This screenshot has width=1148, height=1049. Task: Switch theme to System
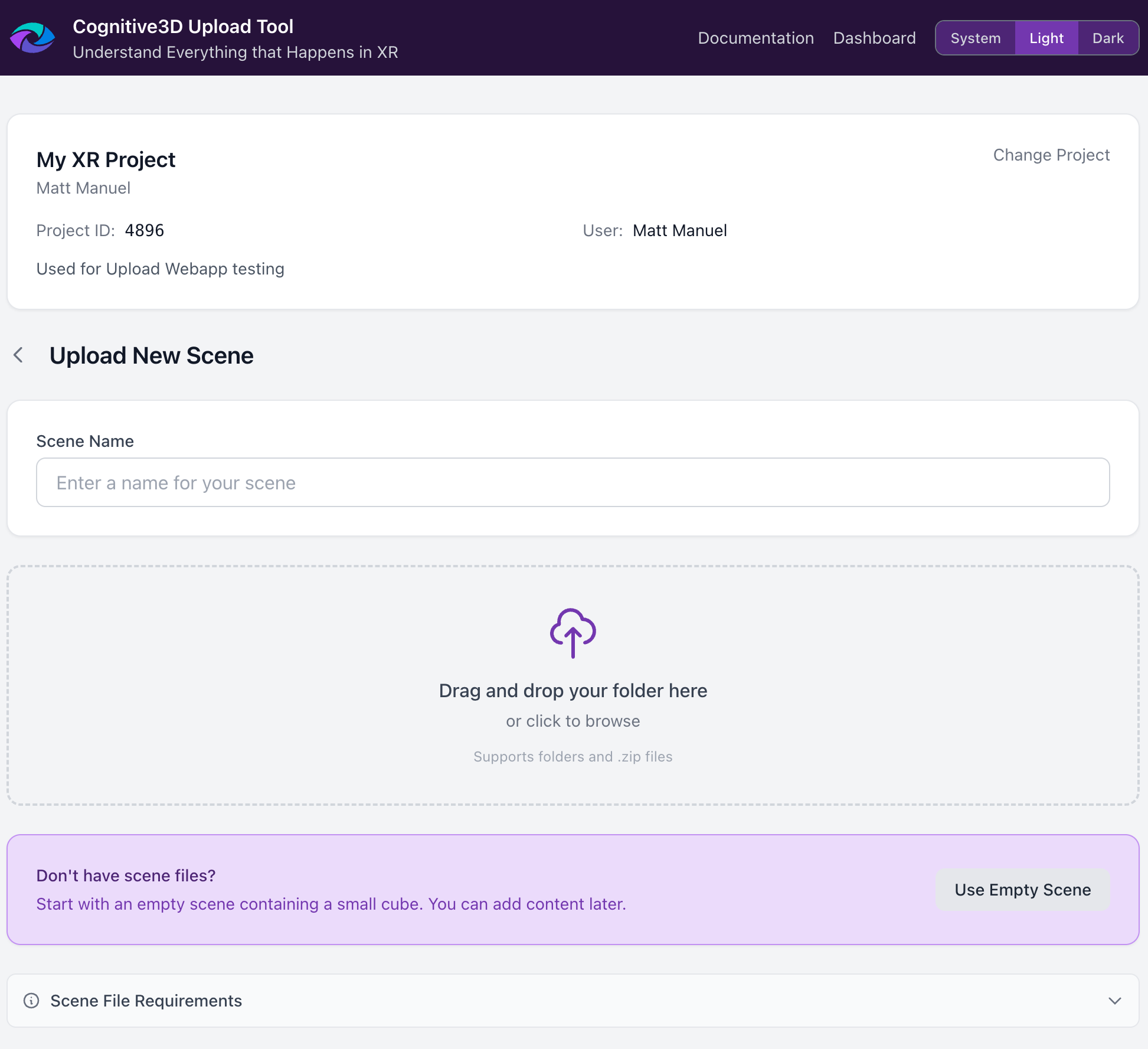click(975, 38)
